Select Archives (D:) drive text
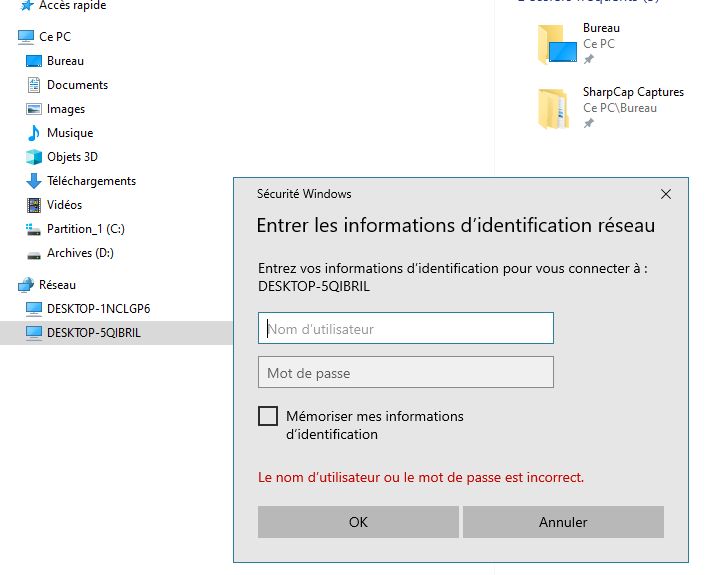This screenshot has width=706, height=575. coord(80,253)
